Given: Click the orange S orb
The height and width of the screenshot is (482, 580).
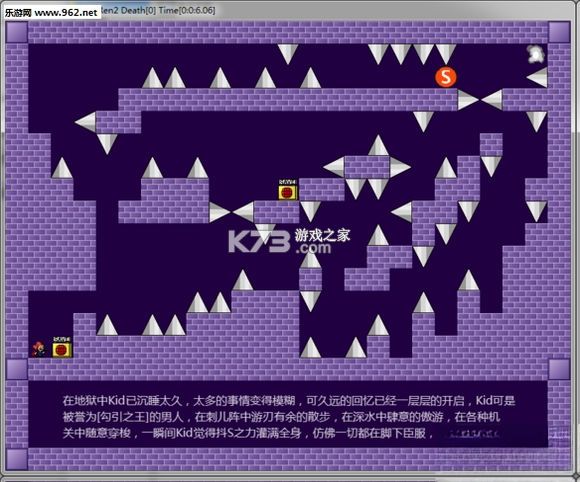Looking at the screenshot, I should point(445,77).
